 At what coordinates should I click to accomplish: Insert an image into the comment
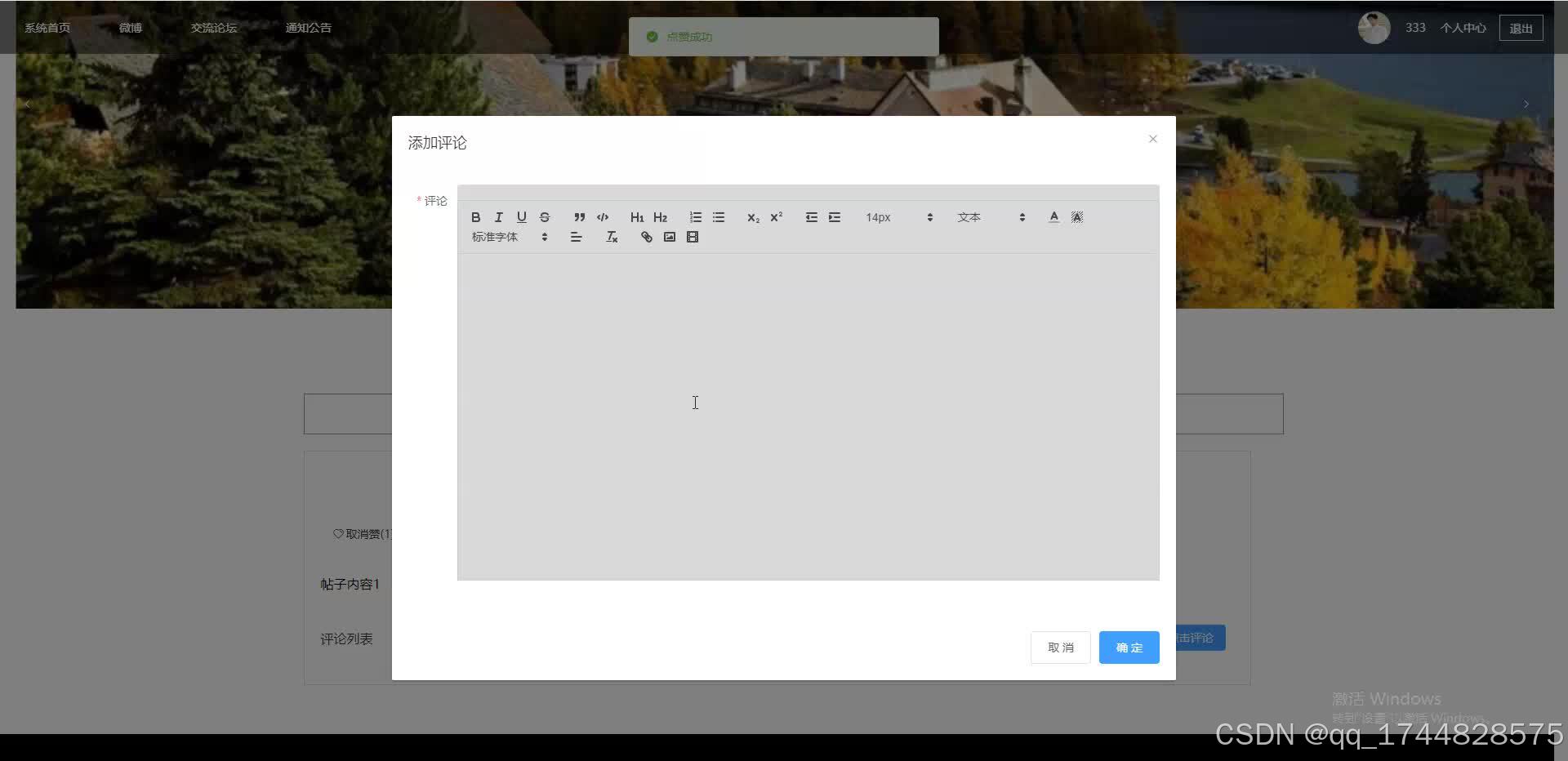[x=670, y=237]
